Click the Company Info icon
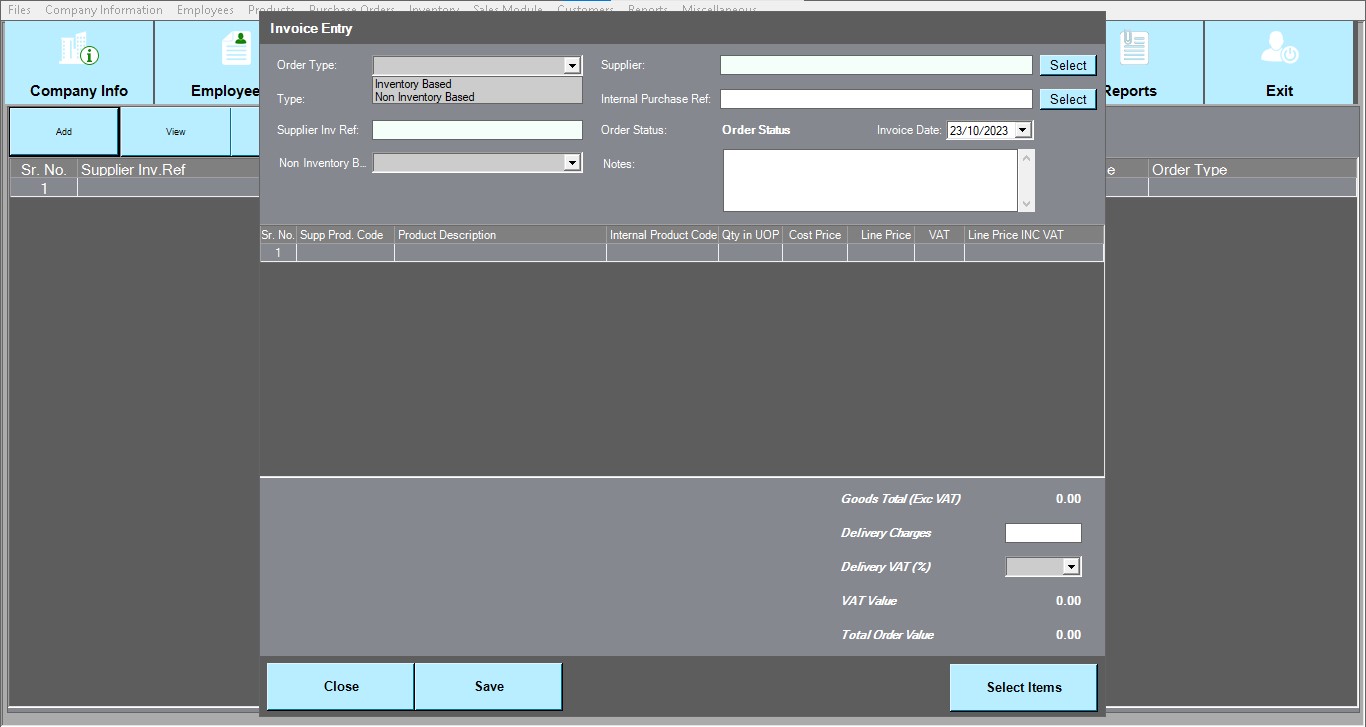Screen dimensions: 1366x727 point(79,62)
